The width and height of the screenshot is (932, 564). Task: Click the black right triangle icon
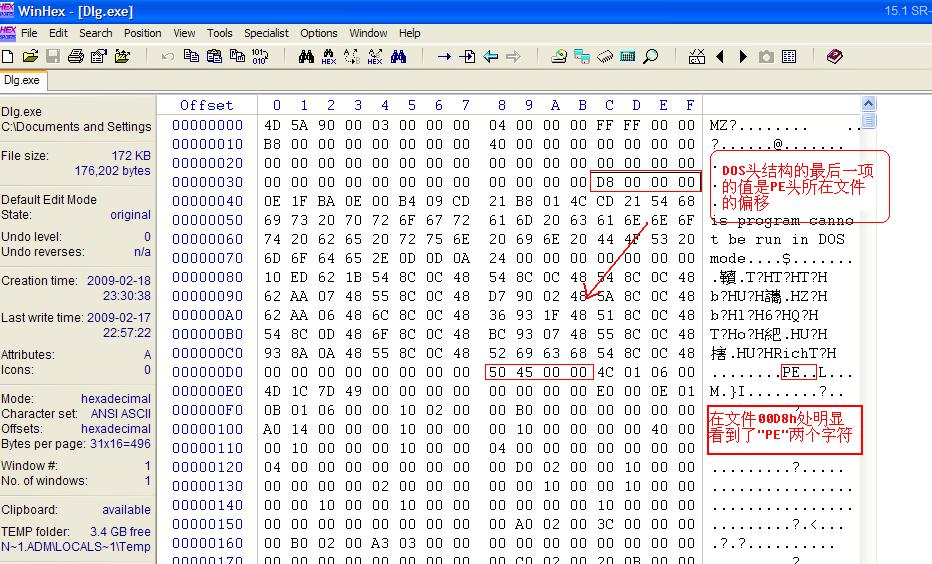point(743,56)
